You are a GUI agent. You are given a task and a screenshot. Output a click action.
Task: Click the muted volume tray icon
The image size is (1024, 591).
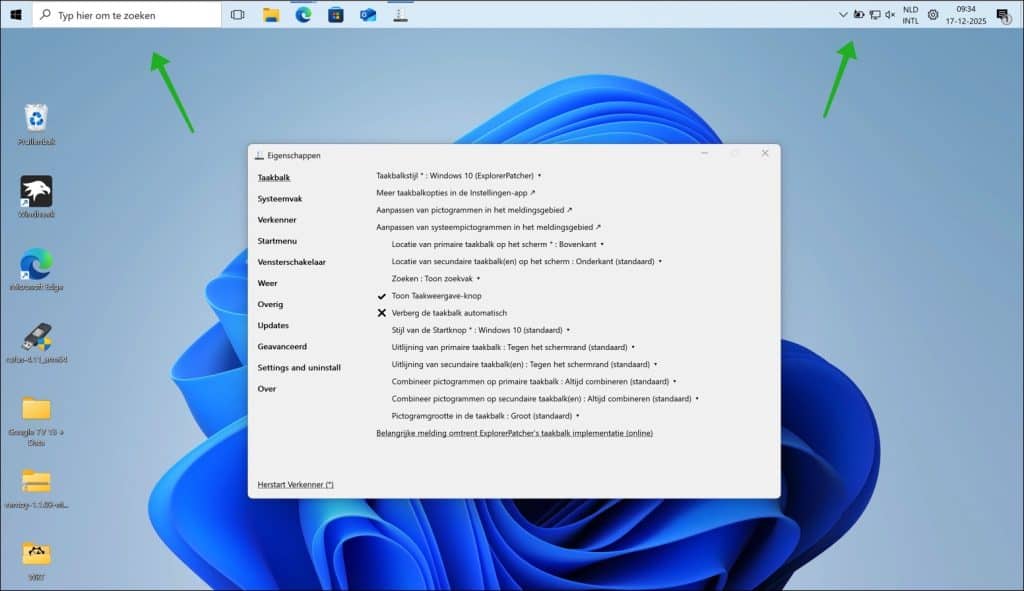890,15
